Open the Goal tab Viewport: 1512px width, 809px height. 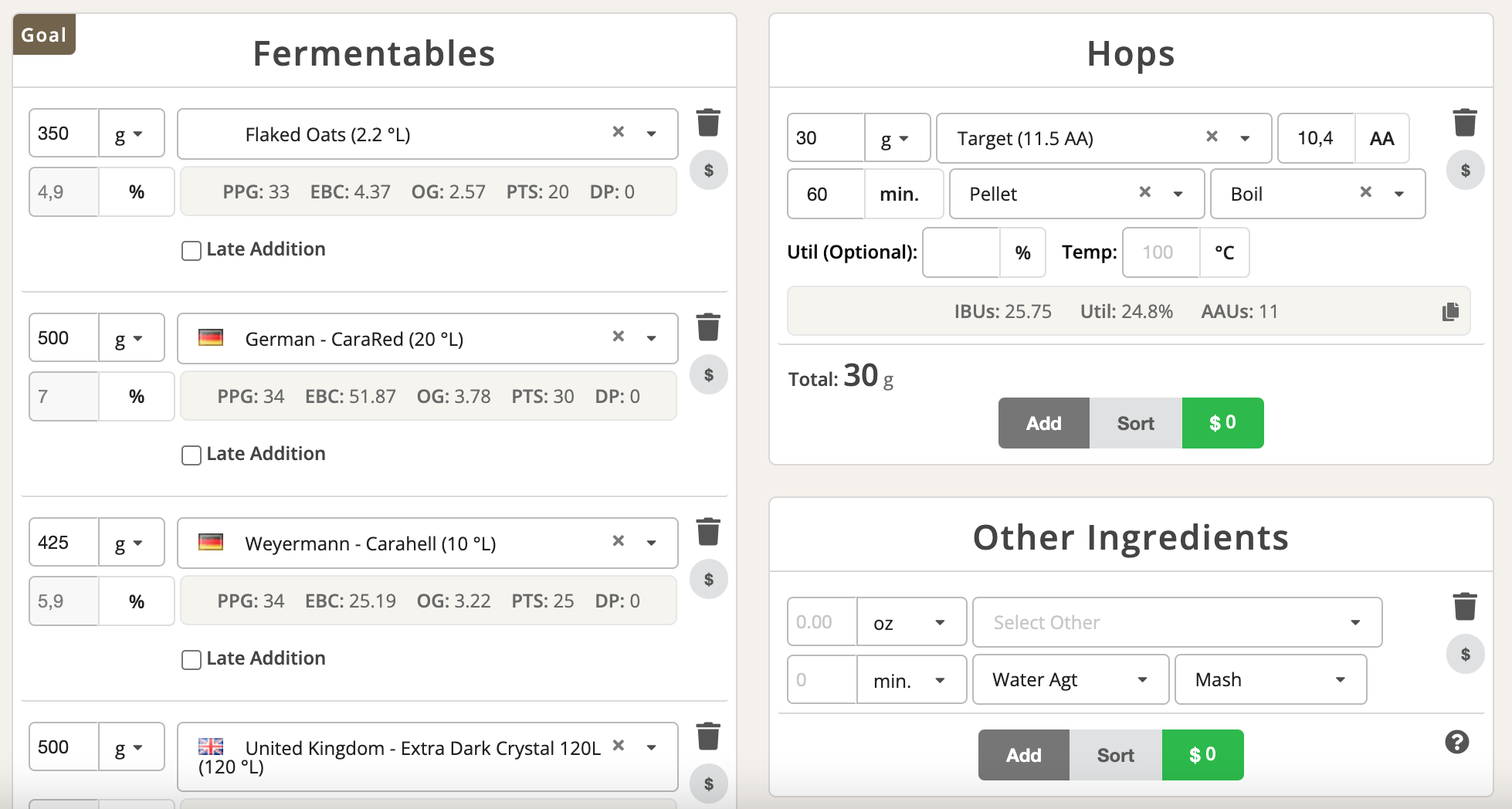click(x=44, y=35)
